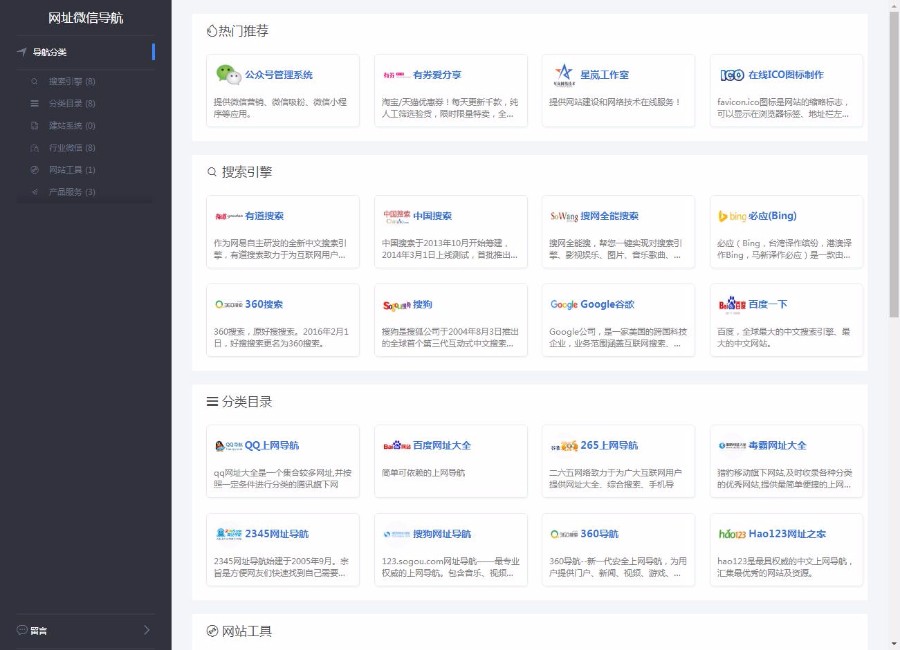900x650 pixels.
Task: Click the 留言 label in the sidebar footer
Action: (x=39, y=630)
